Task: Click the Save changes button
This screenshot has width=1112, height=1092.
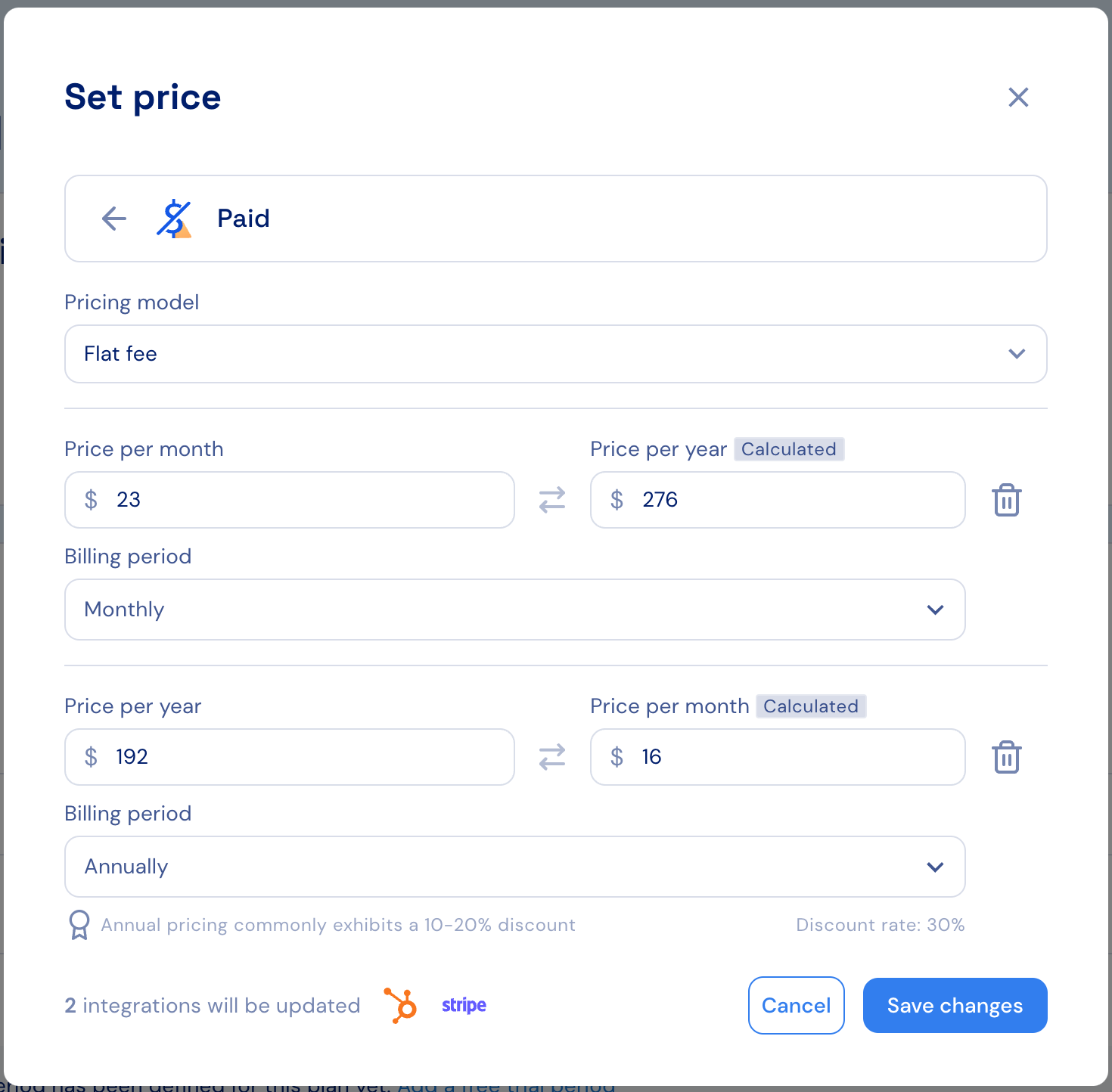Action: 955,1005
